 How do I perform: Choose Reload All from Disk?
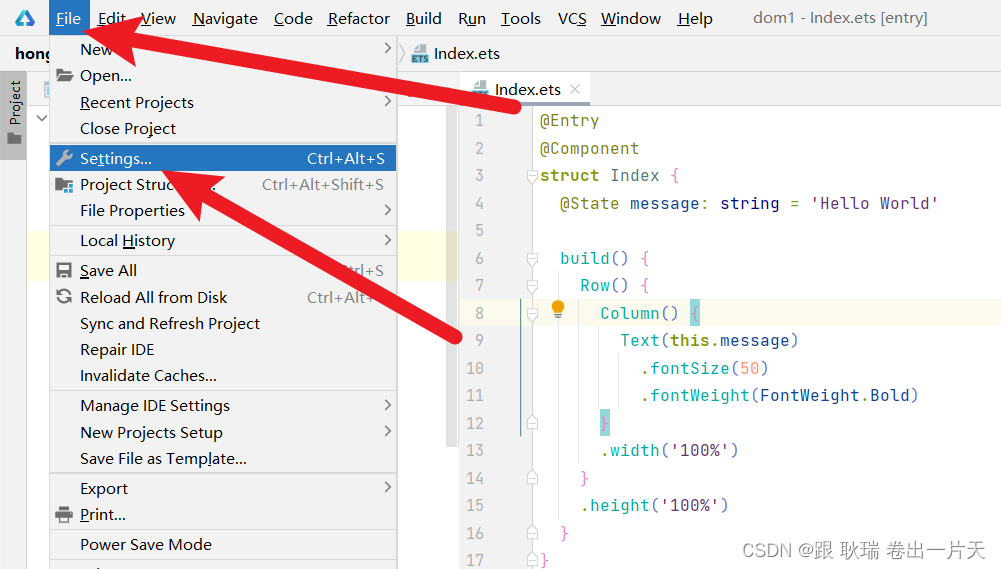[223, 297]
